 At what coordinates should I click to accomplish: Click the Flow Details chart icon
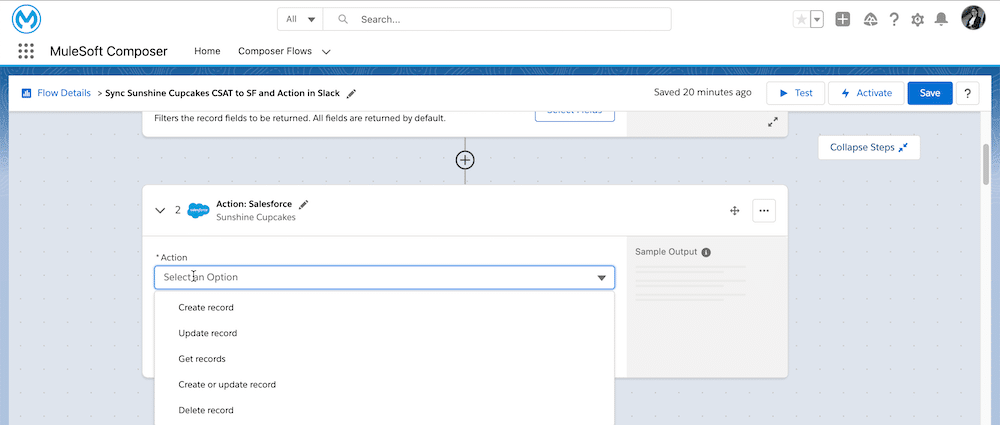point(27,93)
